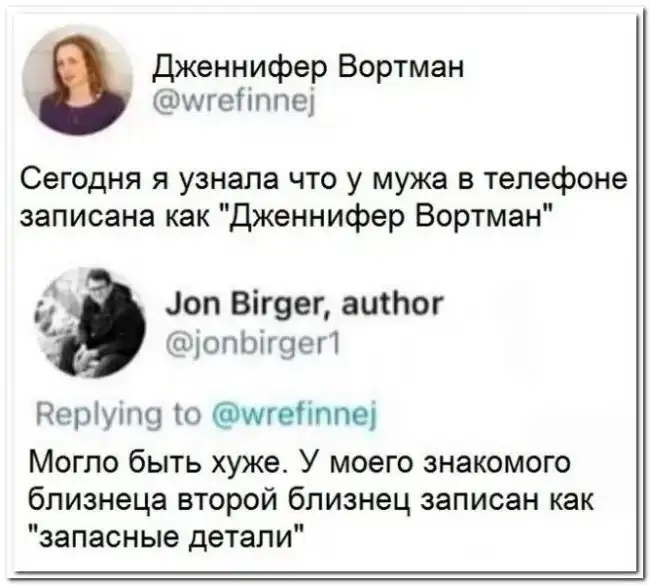
Task: Click the blue @wrefinnej mention in the reply
Action: tap(295, 414)
